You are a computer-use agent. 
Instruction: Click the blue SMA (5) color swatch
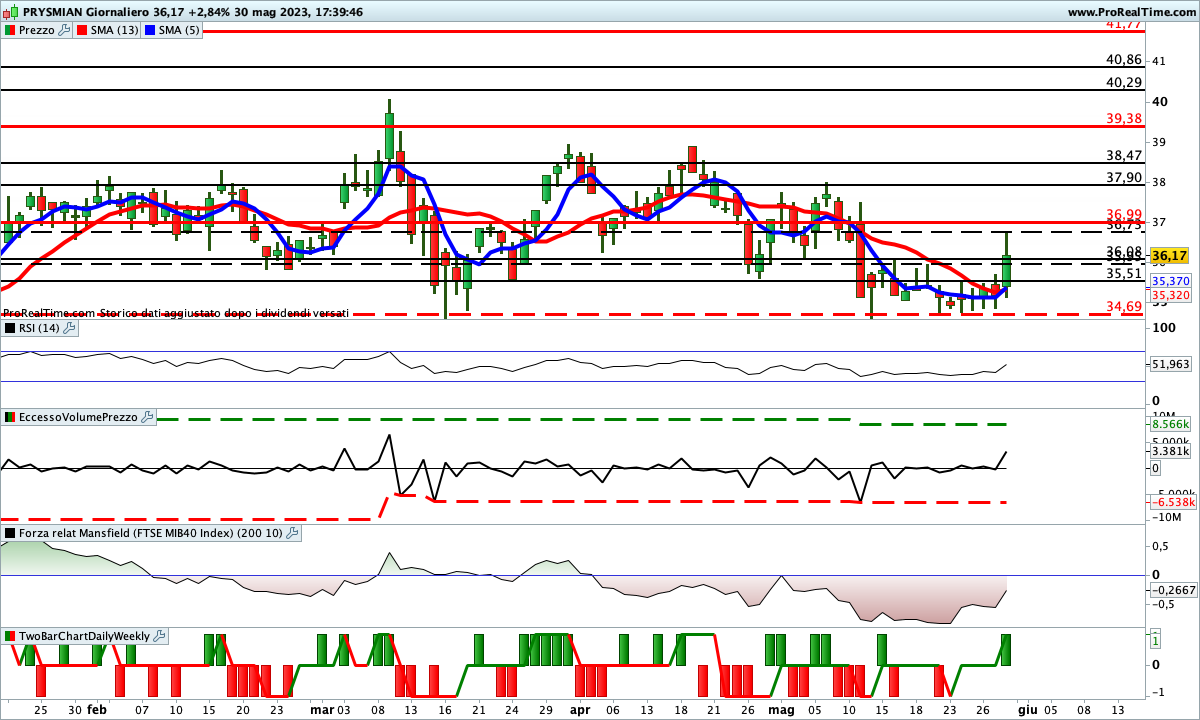[x=151, y=30]
